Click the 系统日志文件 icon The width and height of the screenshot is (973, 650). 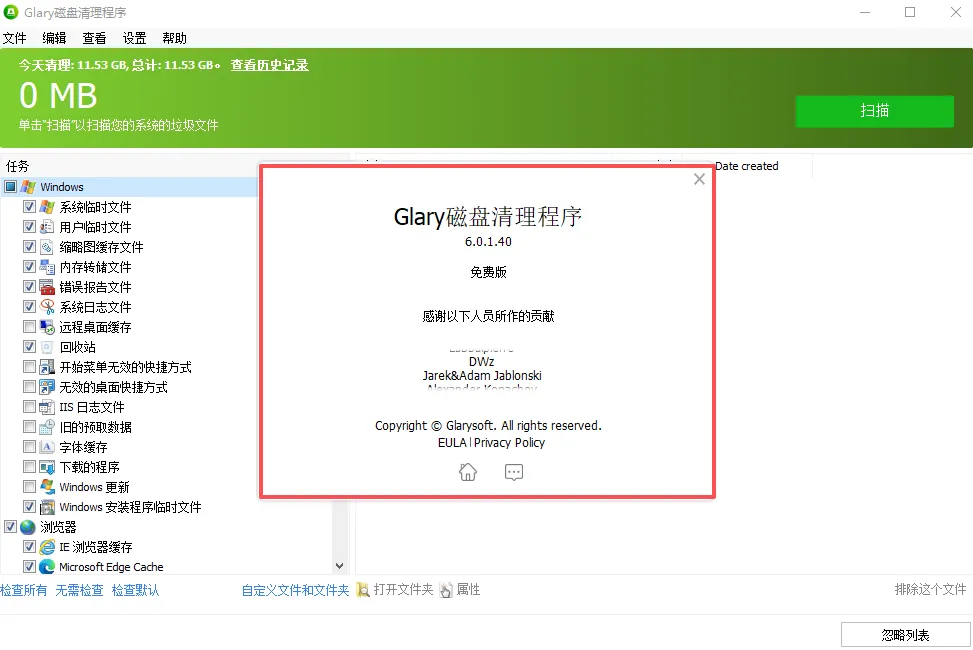[x=47, y=307]
